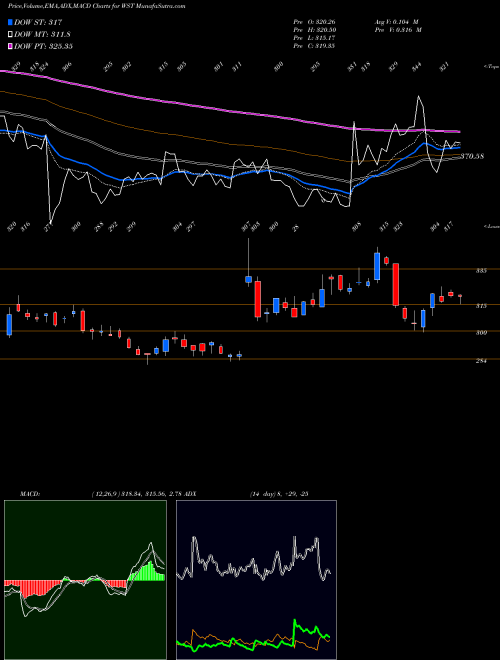Click the ADX heading label
The height and width of the screenshot is (660, 500).
190,494
